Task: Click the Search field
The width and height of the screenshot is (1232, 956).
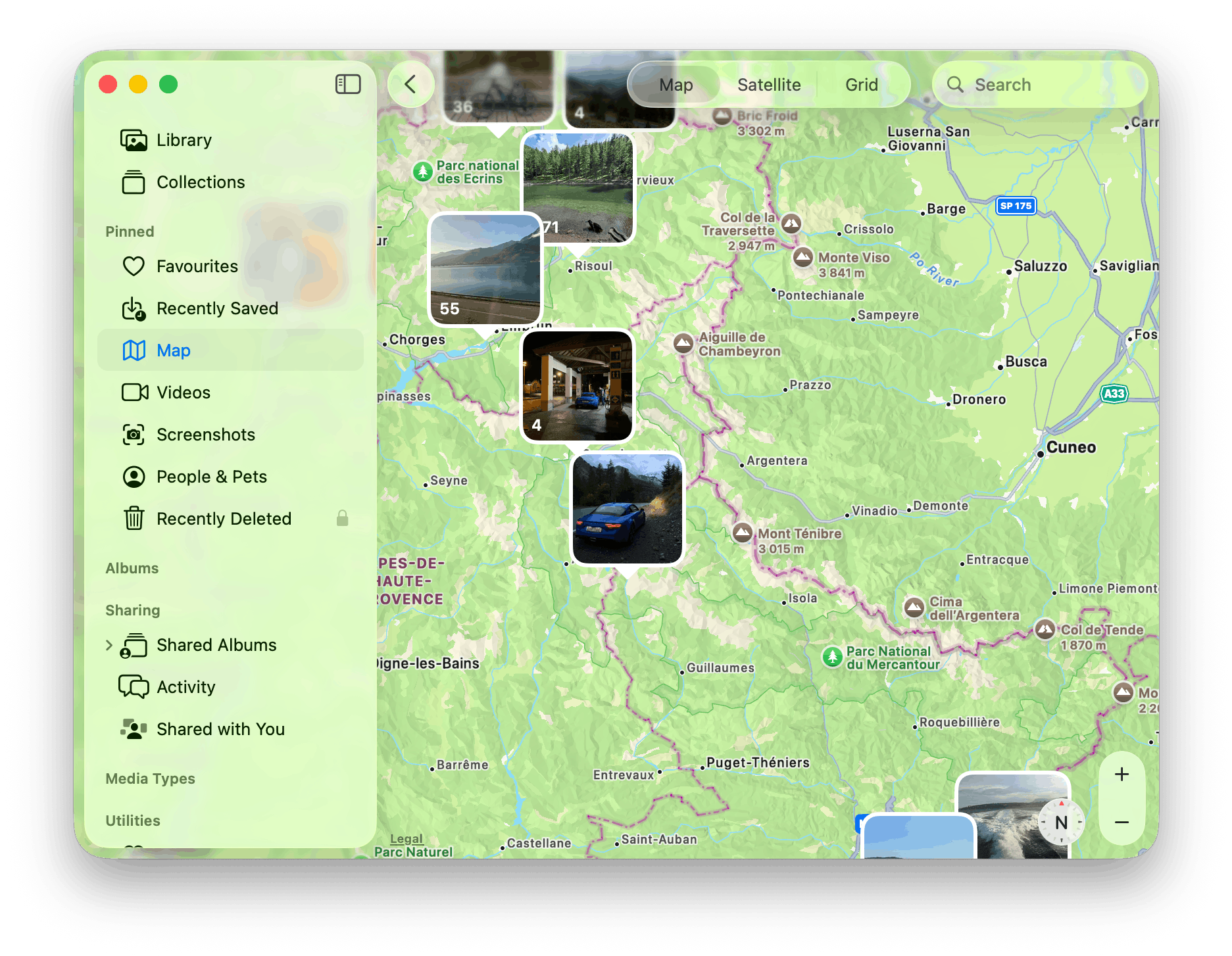Action: (1039, 85)
